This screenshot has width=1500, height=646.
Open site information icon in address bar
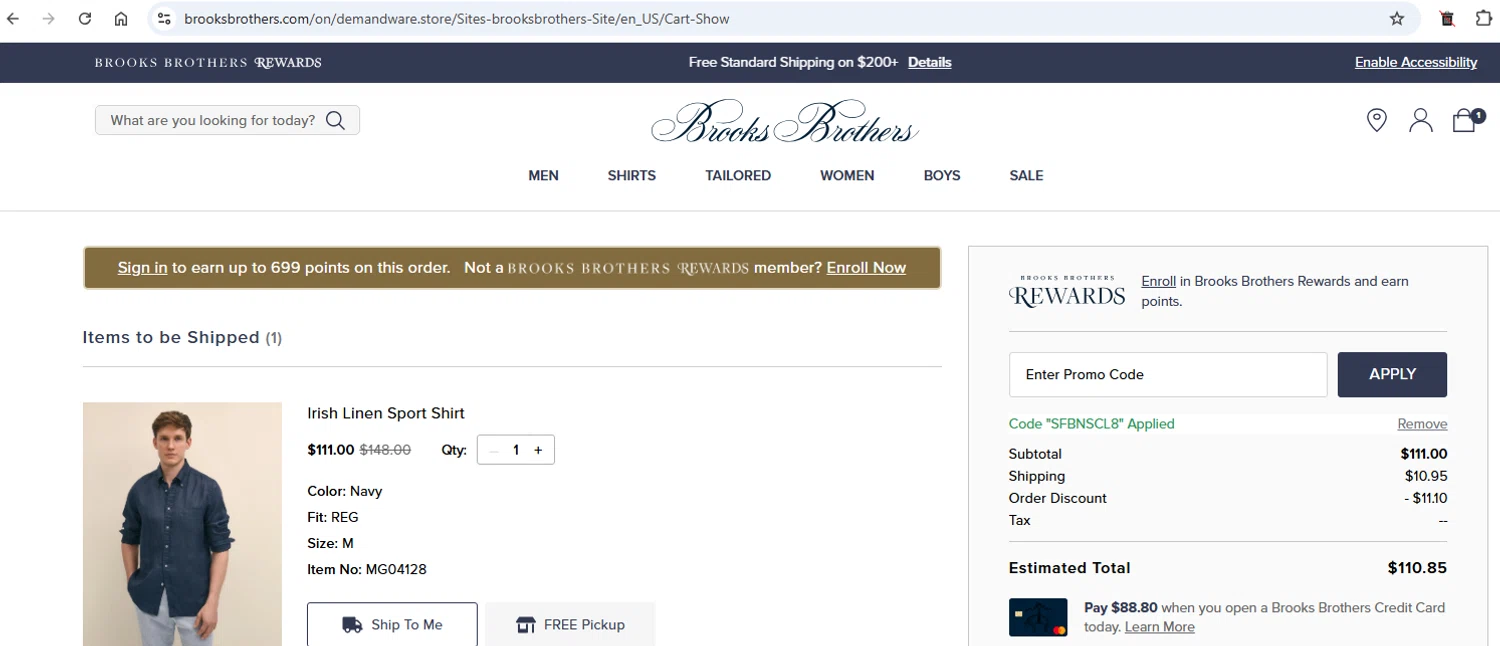pos(165,19)
